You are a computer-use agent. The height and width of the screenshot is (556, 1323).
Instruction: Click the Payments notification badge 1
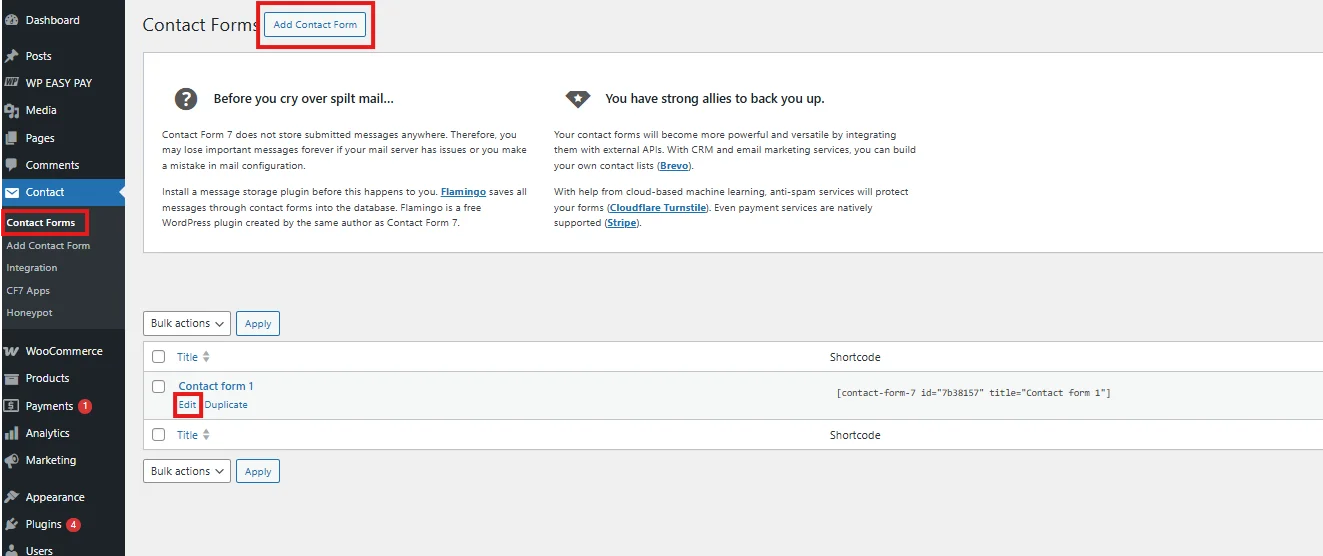point(85,406)
